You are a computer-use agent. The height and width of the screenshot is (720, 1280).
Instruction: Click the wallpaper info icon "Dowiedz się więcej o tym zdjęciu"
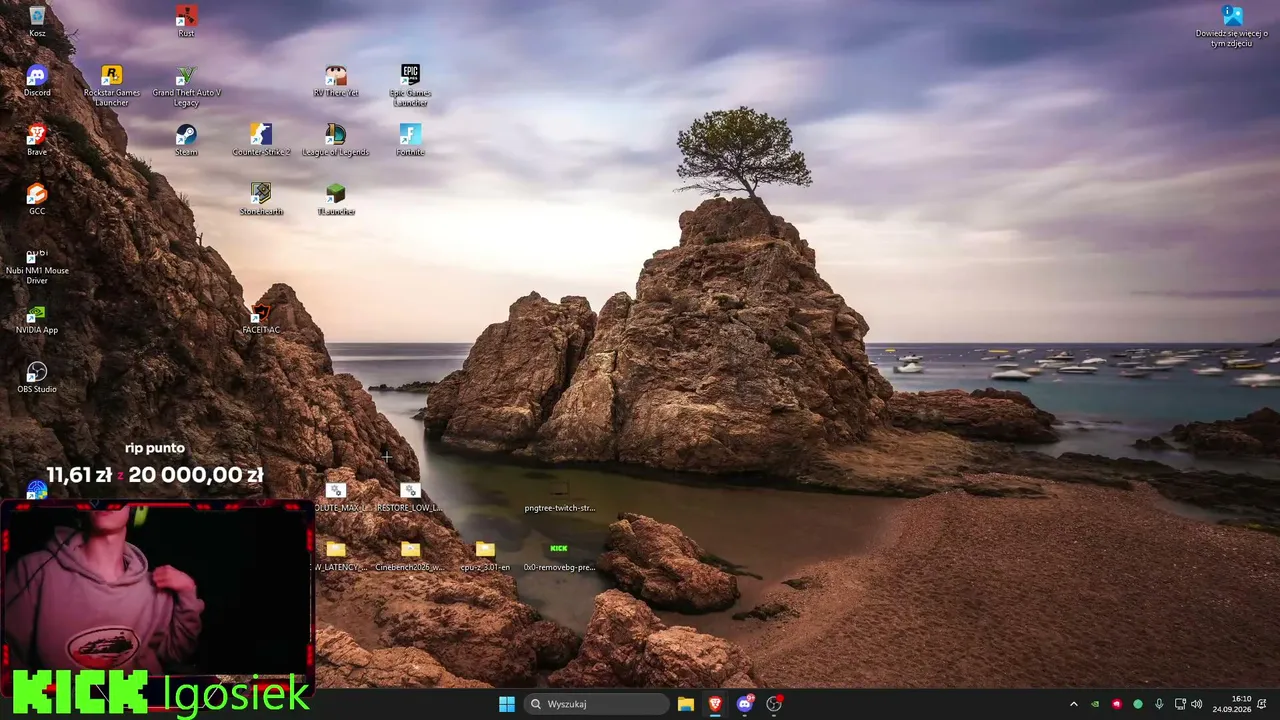tap(1232, 27)
